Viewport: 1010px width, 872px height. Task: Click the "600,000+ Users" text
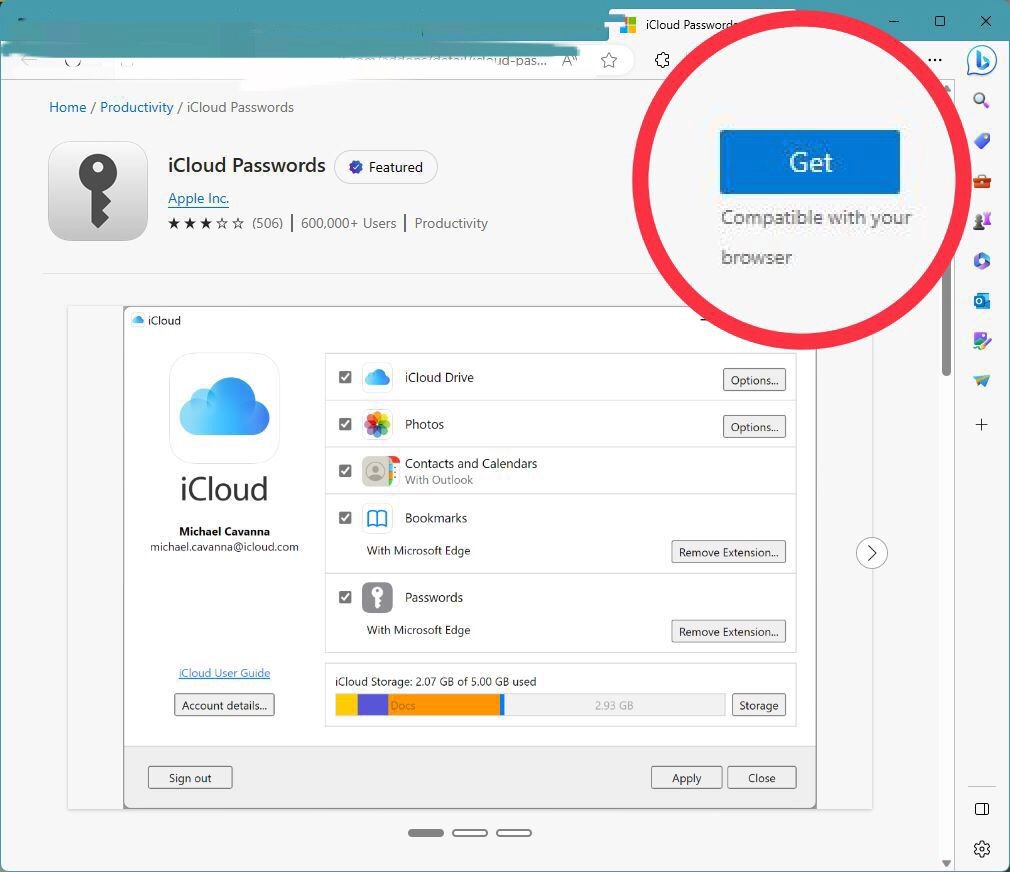pyautogui.click(x=348, y=223)
